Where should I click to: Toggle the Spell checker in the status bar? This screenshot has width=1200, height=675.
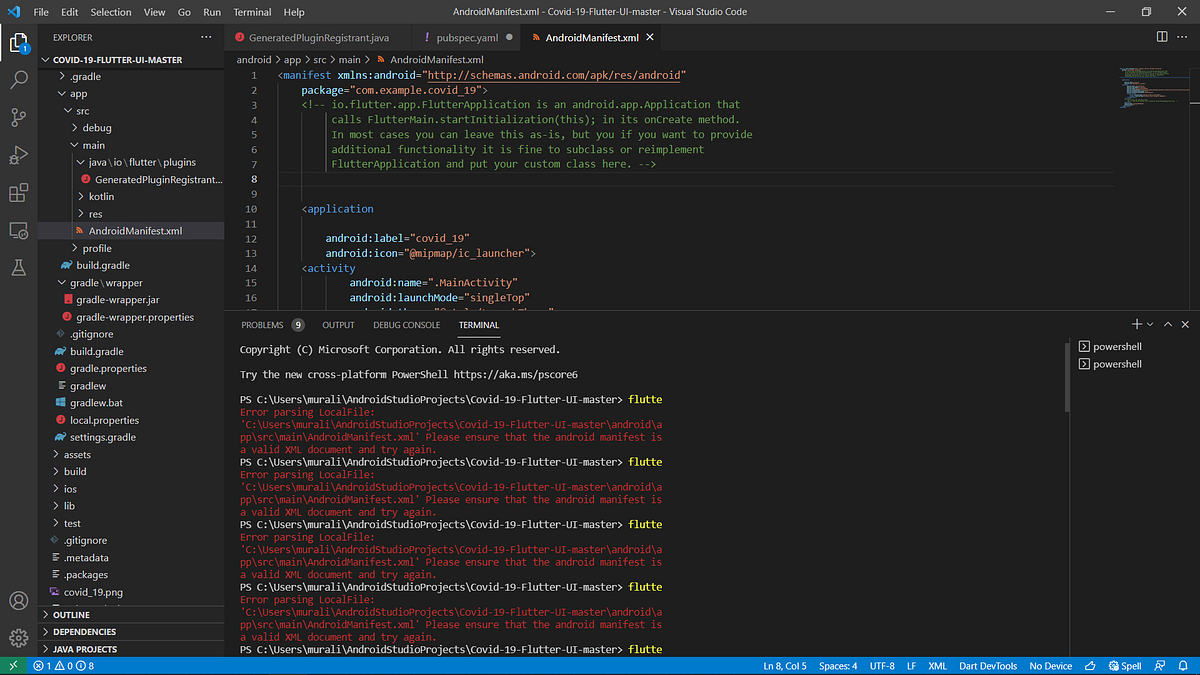pyautogui.click(x=1125, y=665)
